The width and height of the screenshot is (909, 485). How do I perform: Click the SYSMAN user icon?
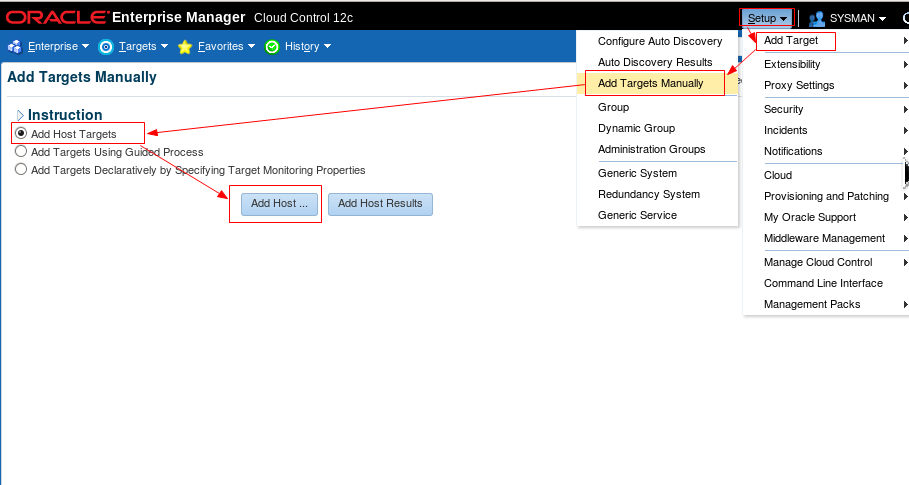click(816, 19)
